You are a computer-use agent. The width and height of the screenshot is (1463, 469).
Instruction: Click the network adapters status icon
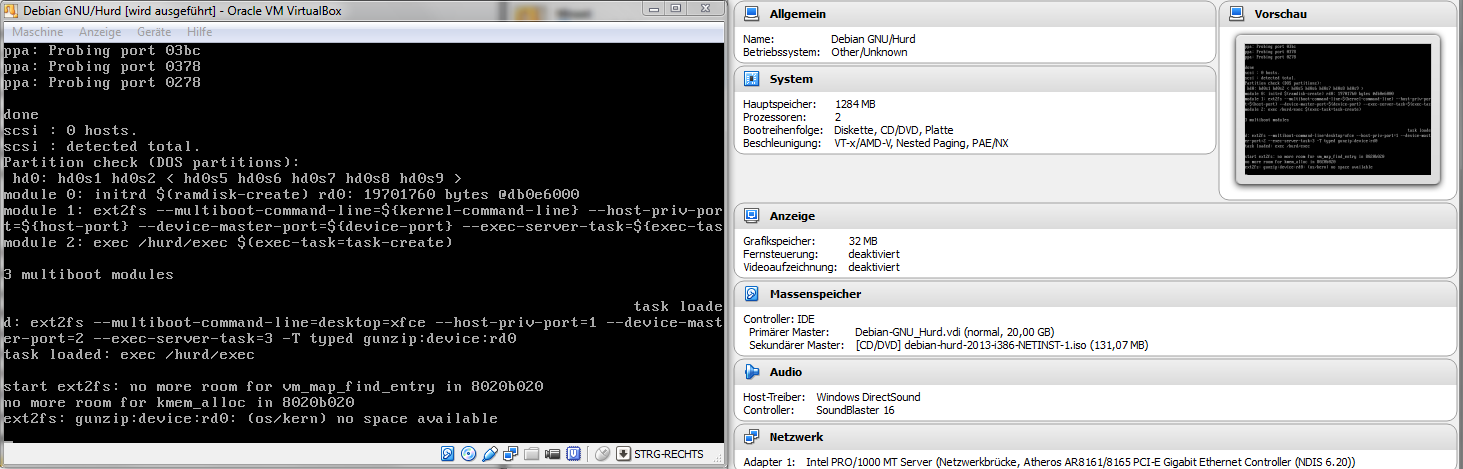(x=511, y=454)
